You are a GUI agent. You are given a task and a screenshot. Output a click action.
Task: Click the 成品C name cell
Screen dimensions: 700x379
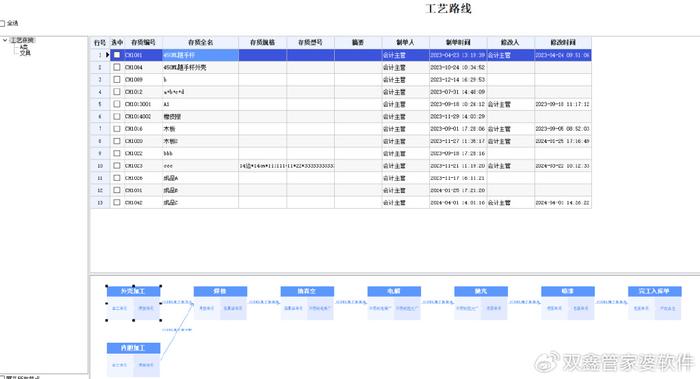(200, 202)
